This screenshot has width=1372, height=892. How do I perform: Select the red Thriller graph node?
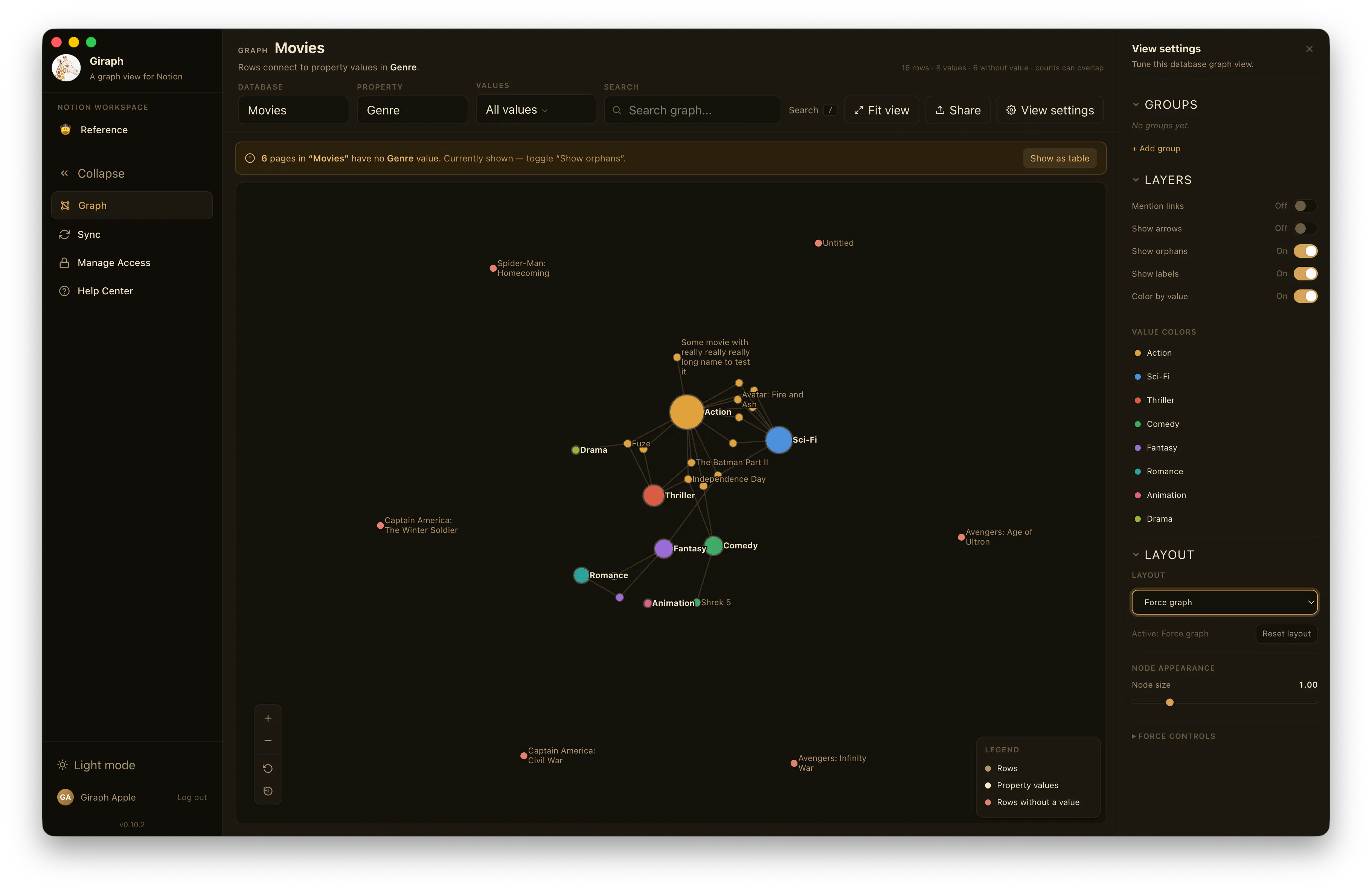[653, 495]
